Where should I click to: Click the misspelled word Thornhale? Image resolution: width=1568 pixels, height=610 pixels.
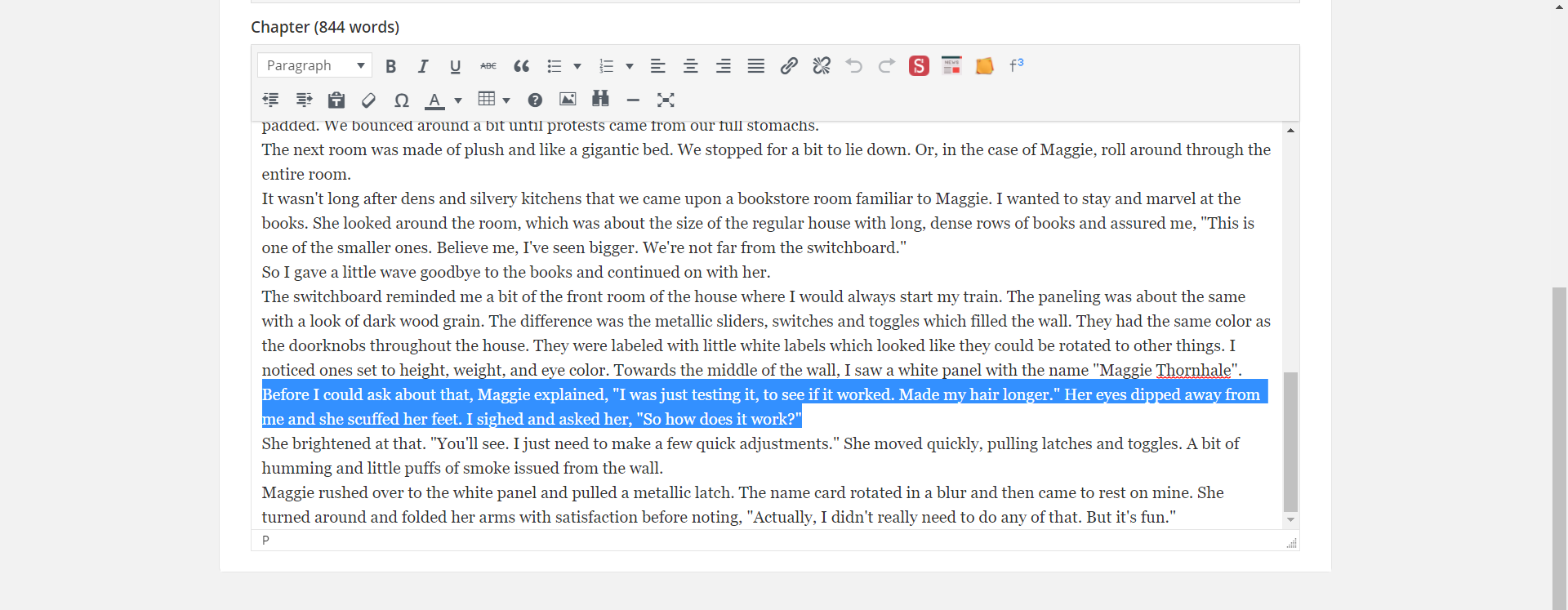pos(1192,371)
